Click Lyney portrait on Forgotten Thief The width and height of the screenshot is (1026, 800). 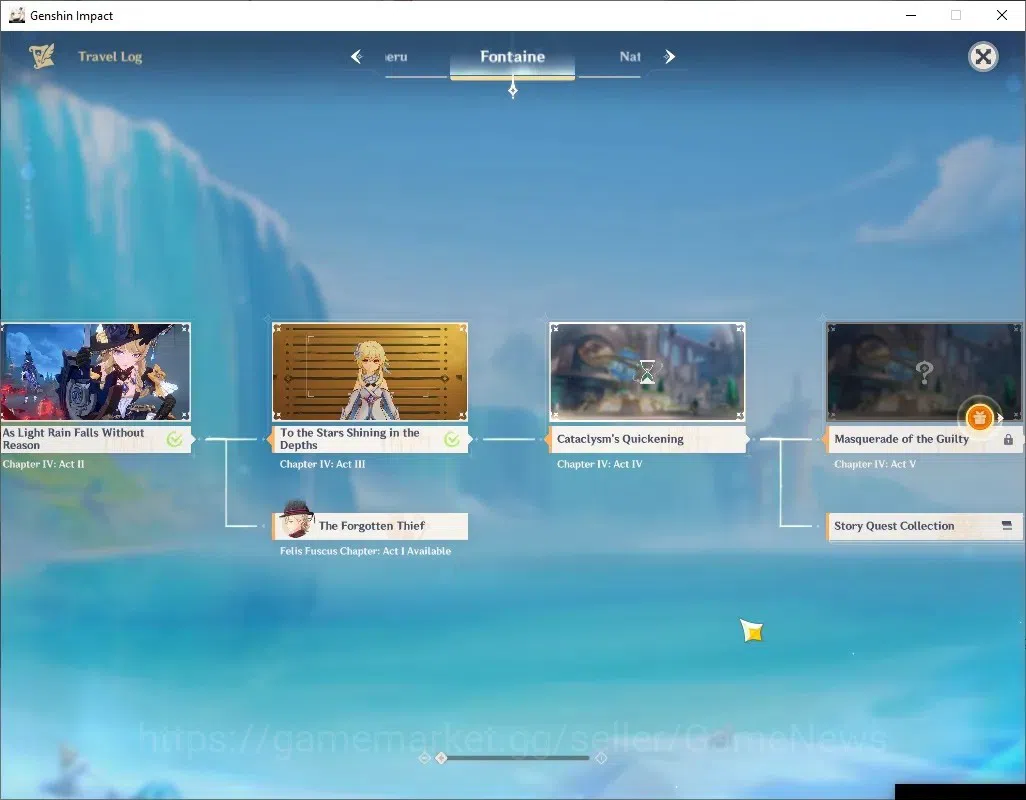(296, 519)
